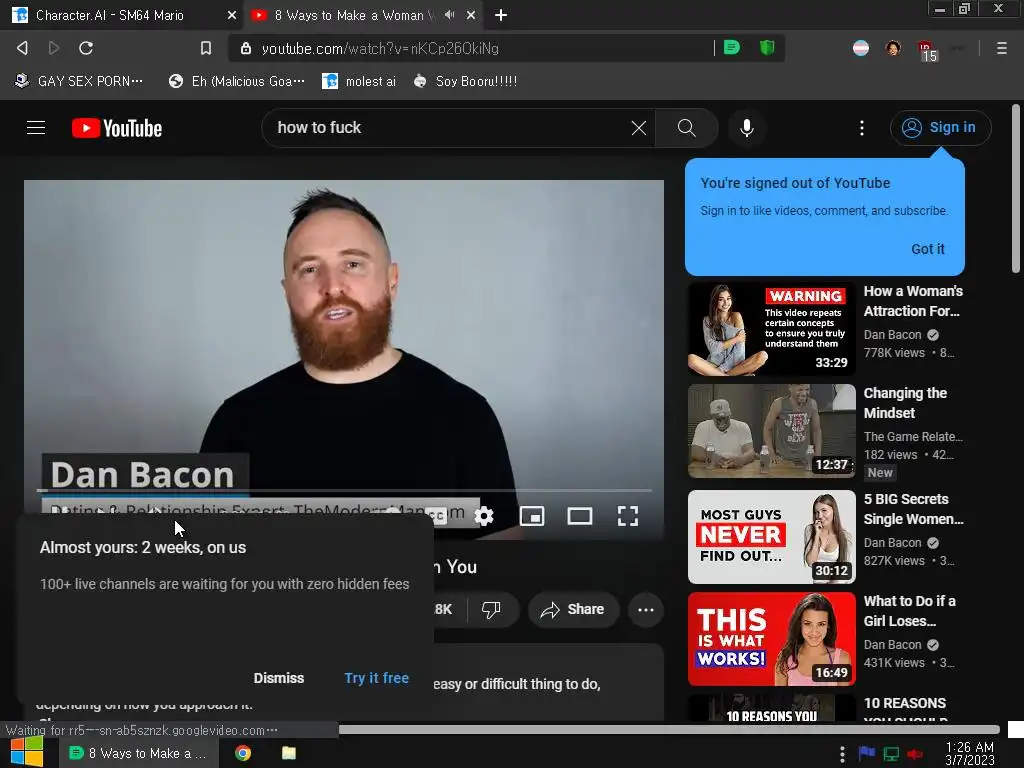Open Chrome from the taskbar
The height and width of the screenshot is (768, 1024).
coord(243,753)
